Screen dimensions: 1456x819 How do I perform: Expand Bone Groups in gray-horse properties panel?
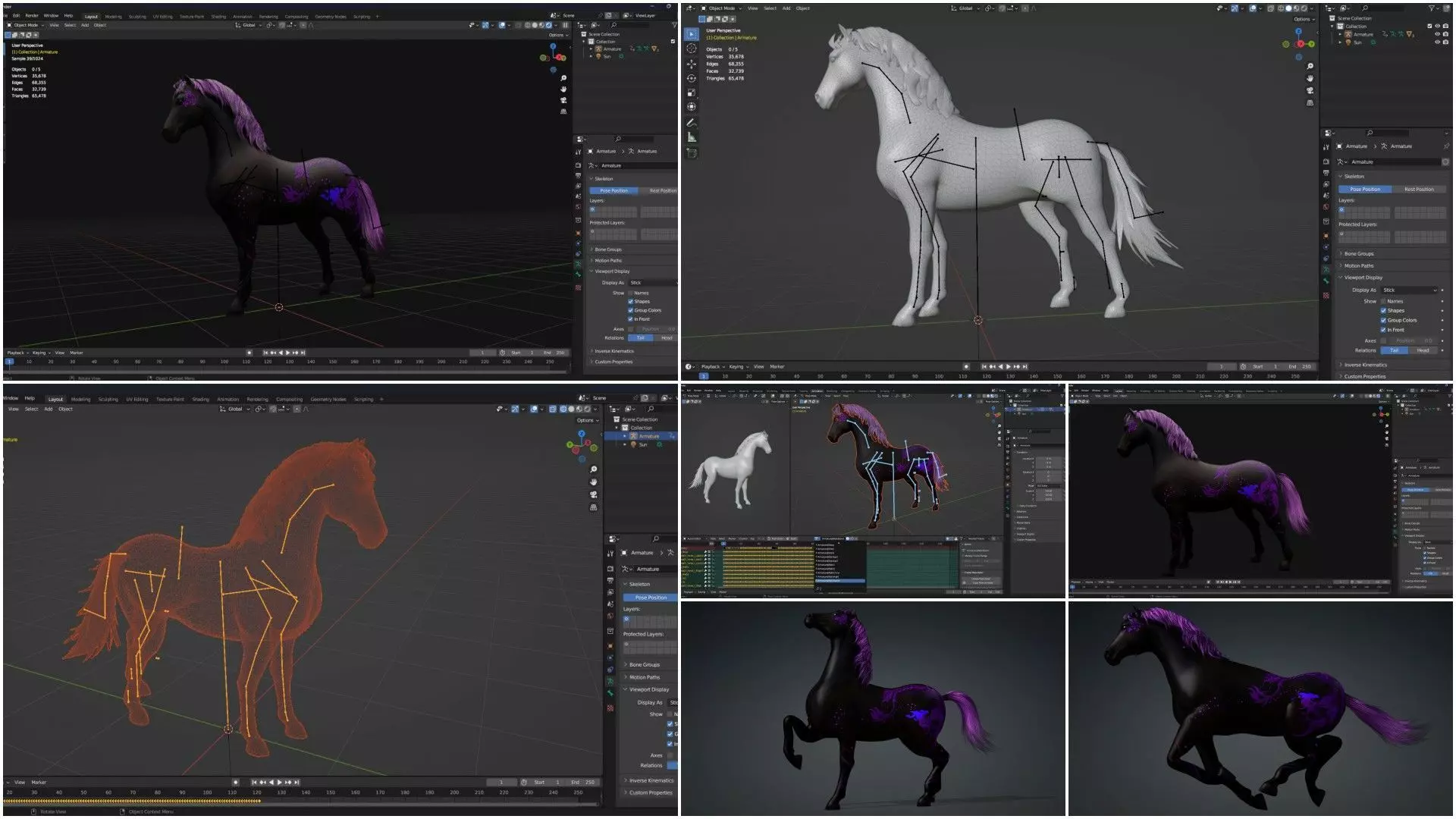(x=1359, y=254)
